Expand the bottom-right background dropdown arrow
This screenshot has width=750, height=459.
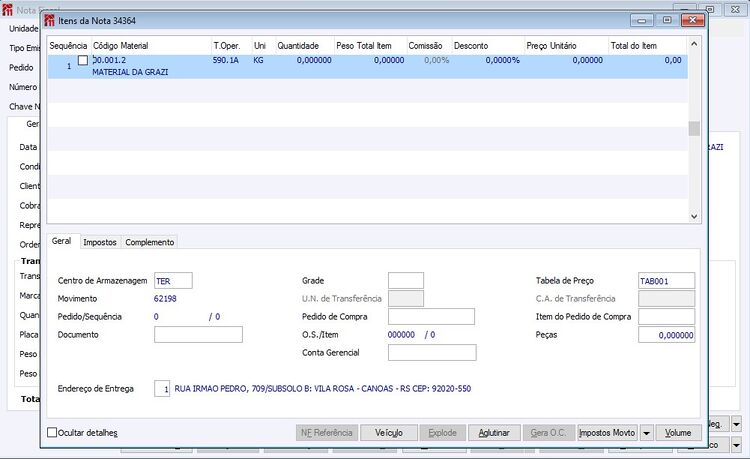[737, 445]
